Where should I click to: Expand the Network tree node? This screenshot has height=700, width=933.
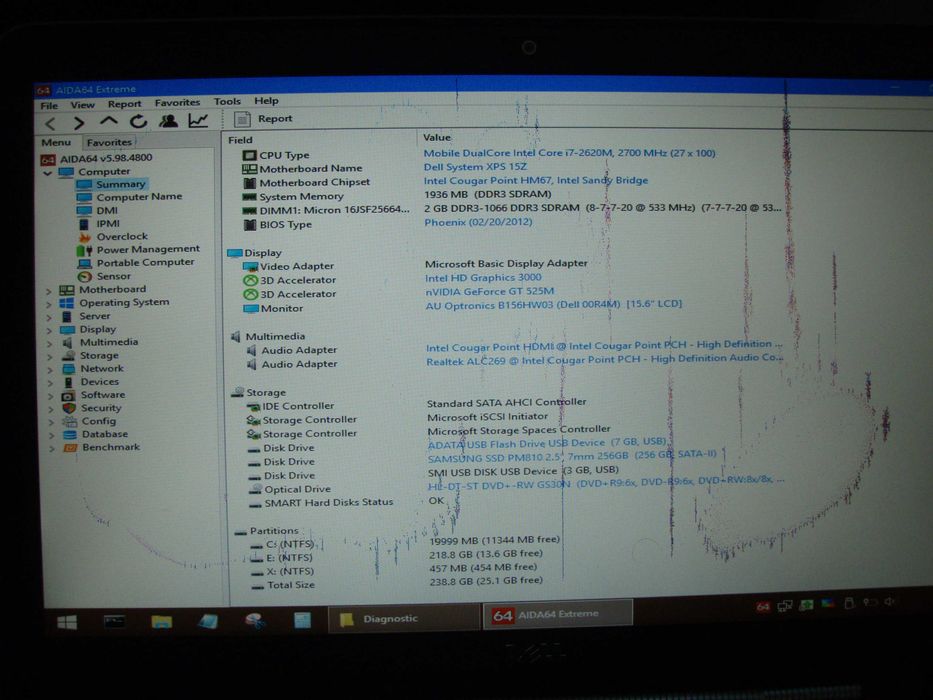[49, 370]
